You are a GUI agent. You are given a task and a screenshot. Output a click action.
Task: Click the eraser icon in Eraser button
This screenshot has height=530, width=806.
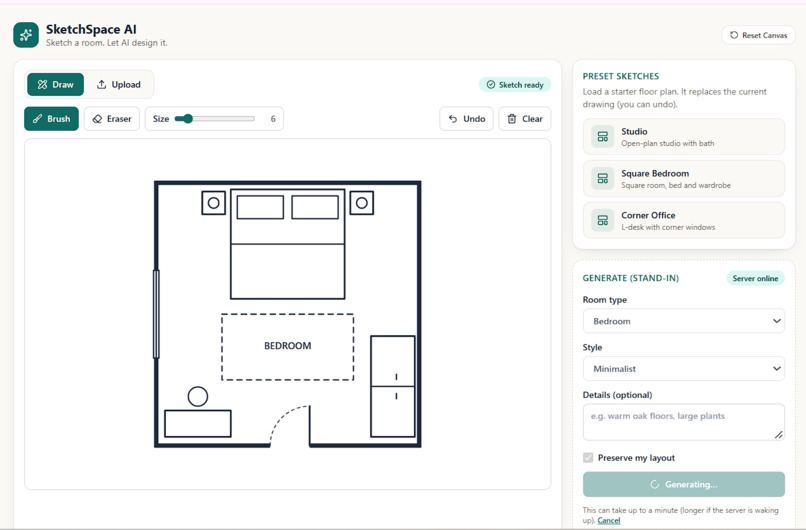[97, 119]
